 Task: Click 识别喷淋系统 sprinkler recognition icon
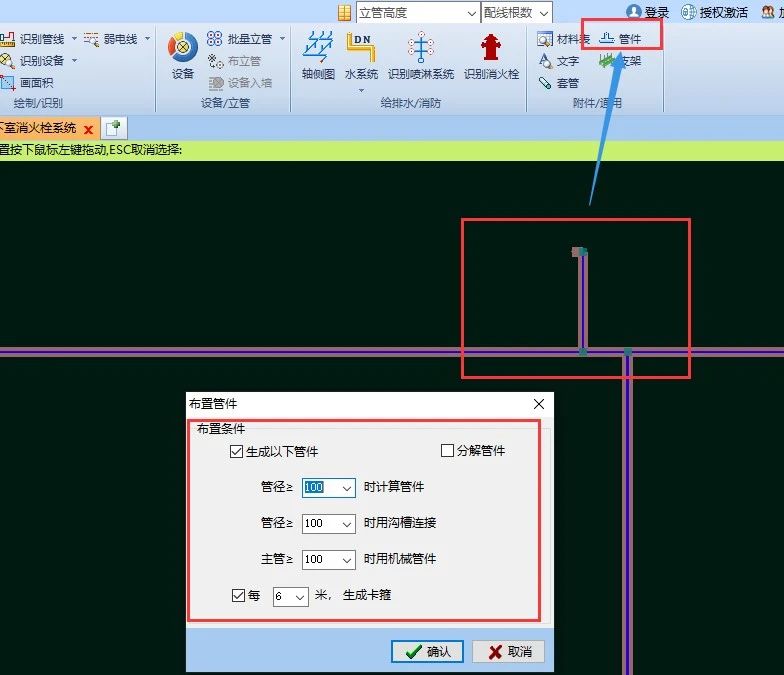tap(421, 54)
